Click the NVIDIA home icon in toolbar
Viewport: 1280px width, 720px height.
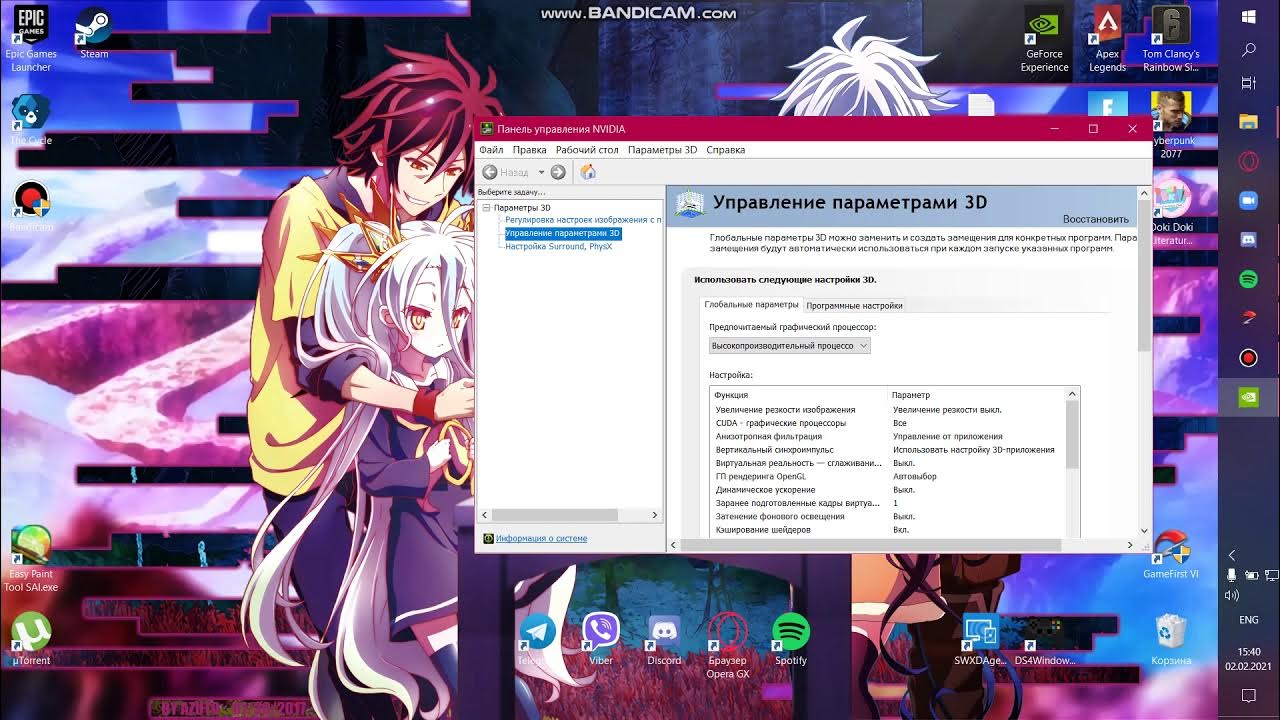588,172
